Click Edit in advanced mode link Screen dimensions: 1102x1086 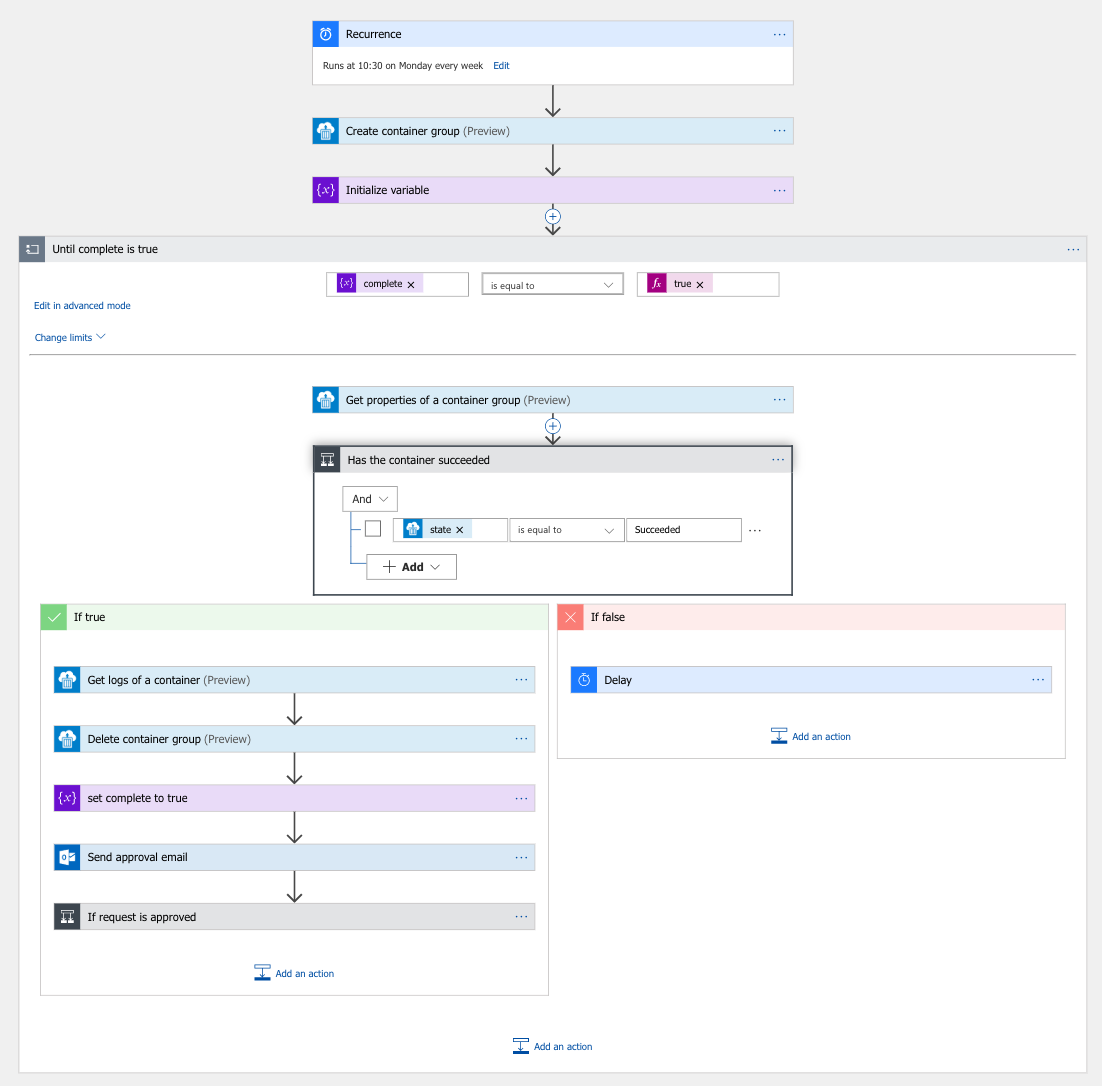[x=82, y=306]
